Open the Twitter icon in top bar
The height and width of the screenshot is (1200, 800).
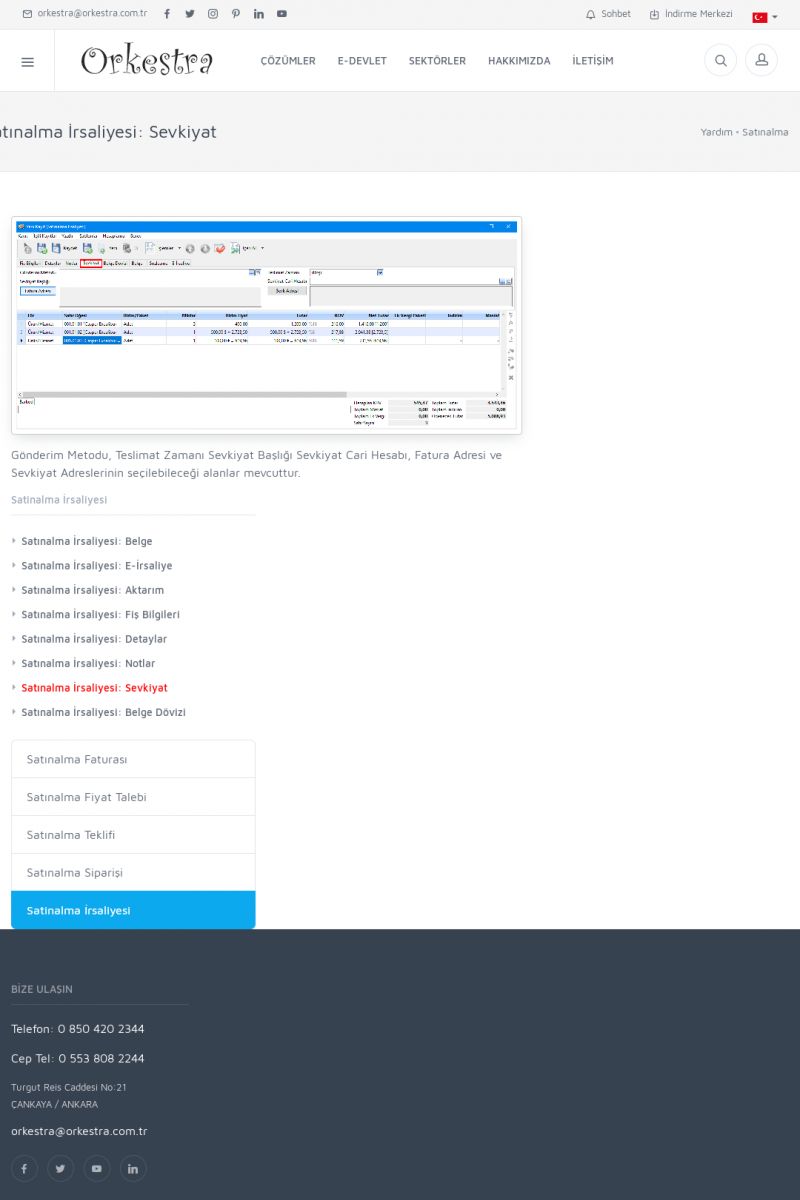tap(190, 14)
